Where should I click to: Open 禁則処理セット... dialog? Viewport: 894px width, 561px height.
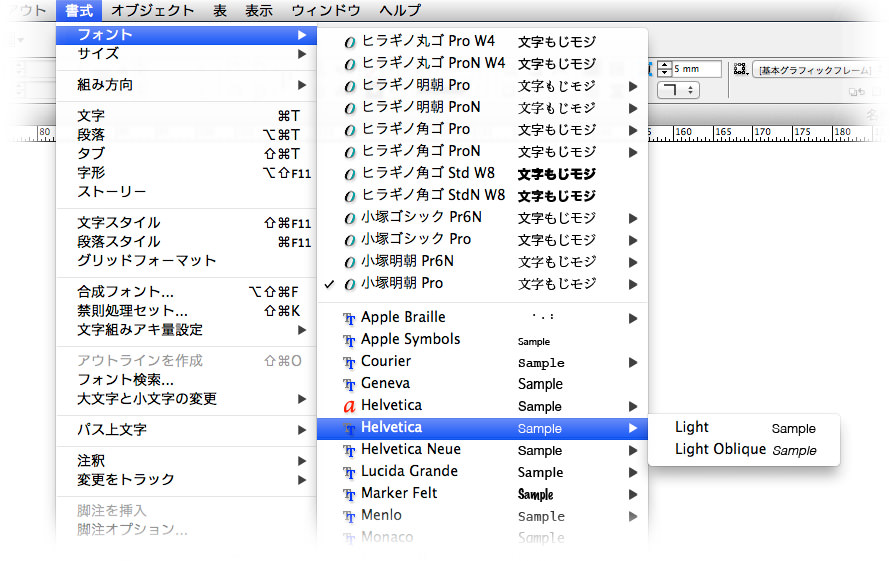[x=186, y=311]
